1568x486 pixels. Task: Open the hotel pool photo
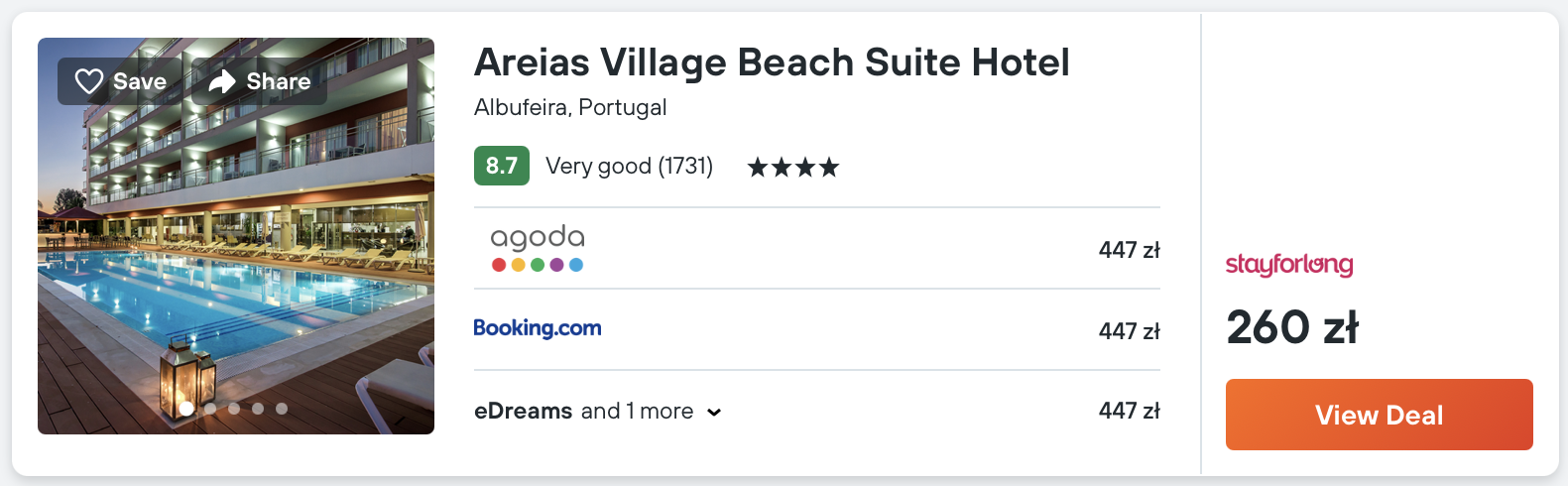pos(236,258)
